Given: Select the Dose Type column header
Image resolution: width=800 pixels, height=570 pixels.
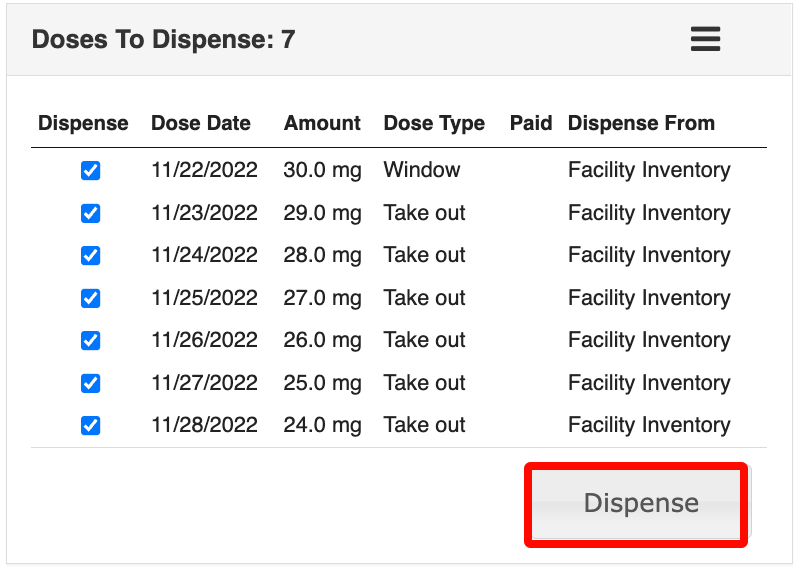Looking at the screenshot, I should 434,124.
